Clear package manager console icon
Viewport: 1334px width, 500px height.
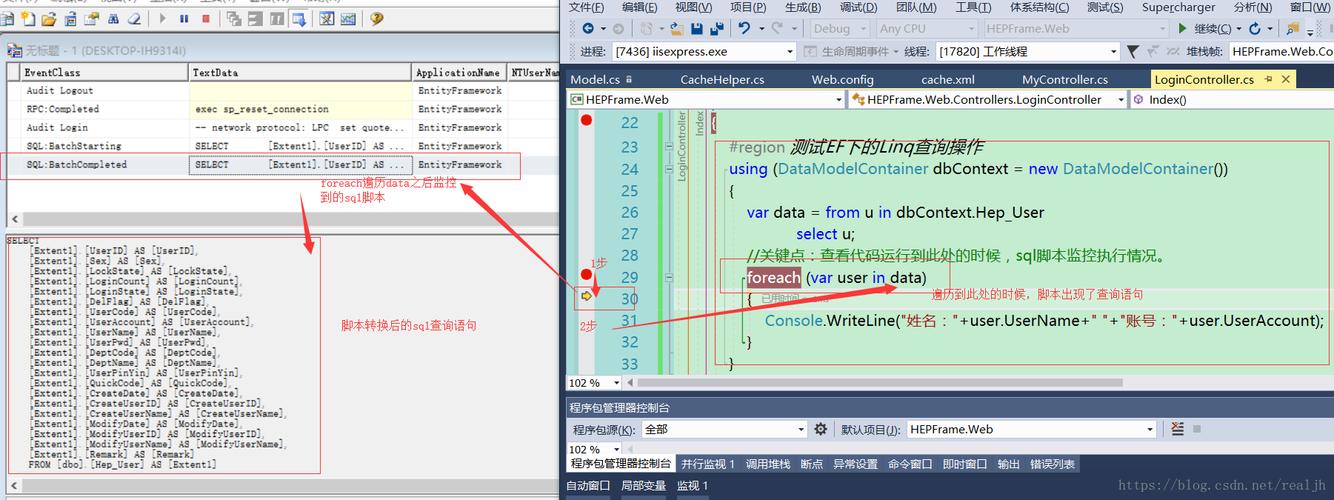tap(1177, 429)
